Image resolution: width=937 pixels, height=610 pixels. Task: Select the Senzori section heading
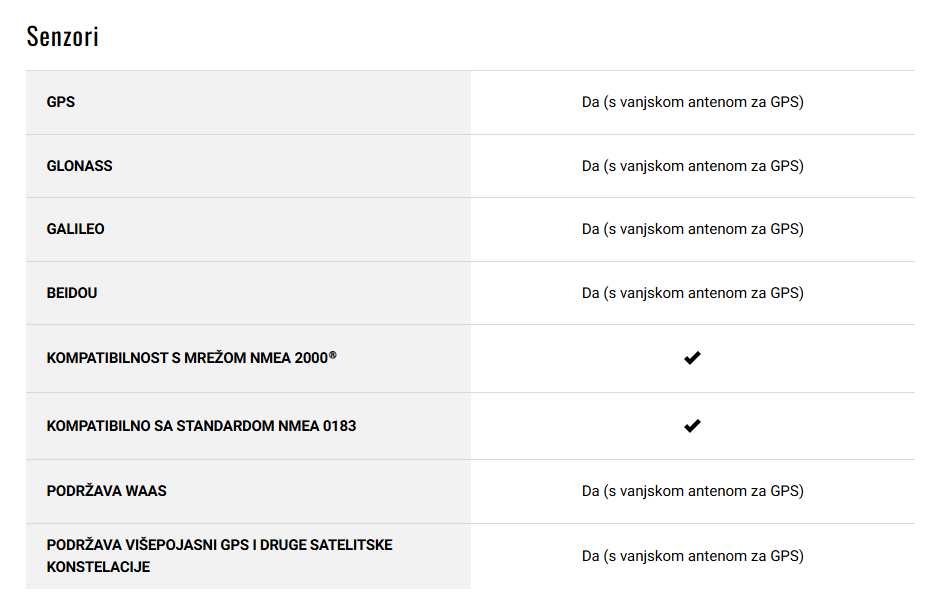[63, 36]
